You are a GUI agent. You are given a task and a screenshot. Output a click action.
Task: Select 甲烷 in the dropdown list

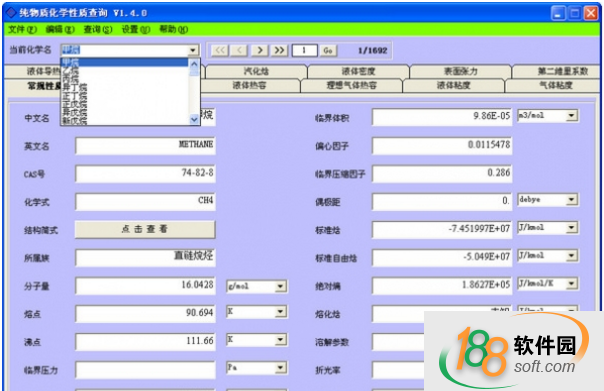pos(125,62)
